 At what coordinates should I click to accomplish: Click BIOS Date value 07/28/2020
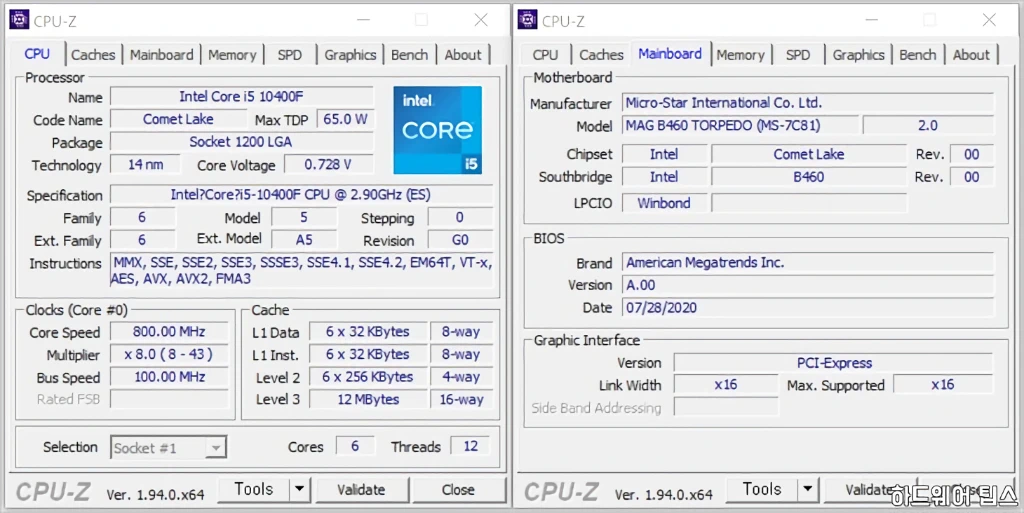808,307
